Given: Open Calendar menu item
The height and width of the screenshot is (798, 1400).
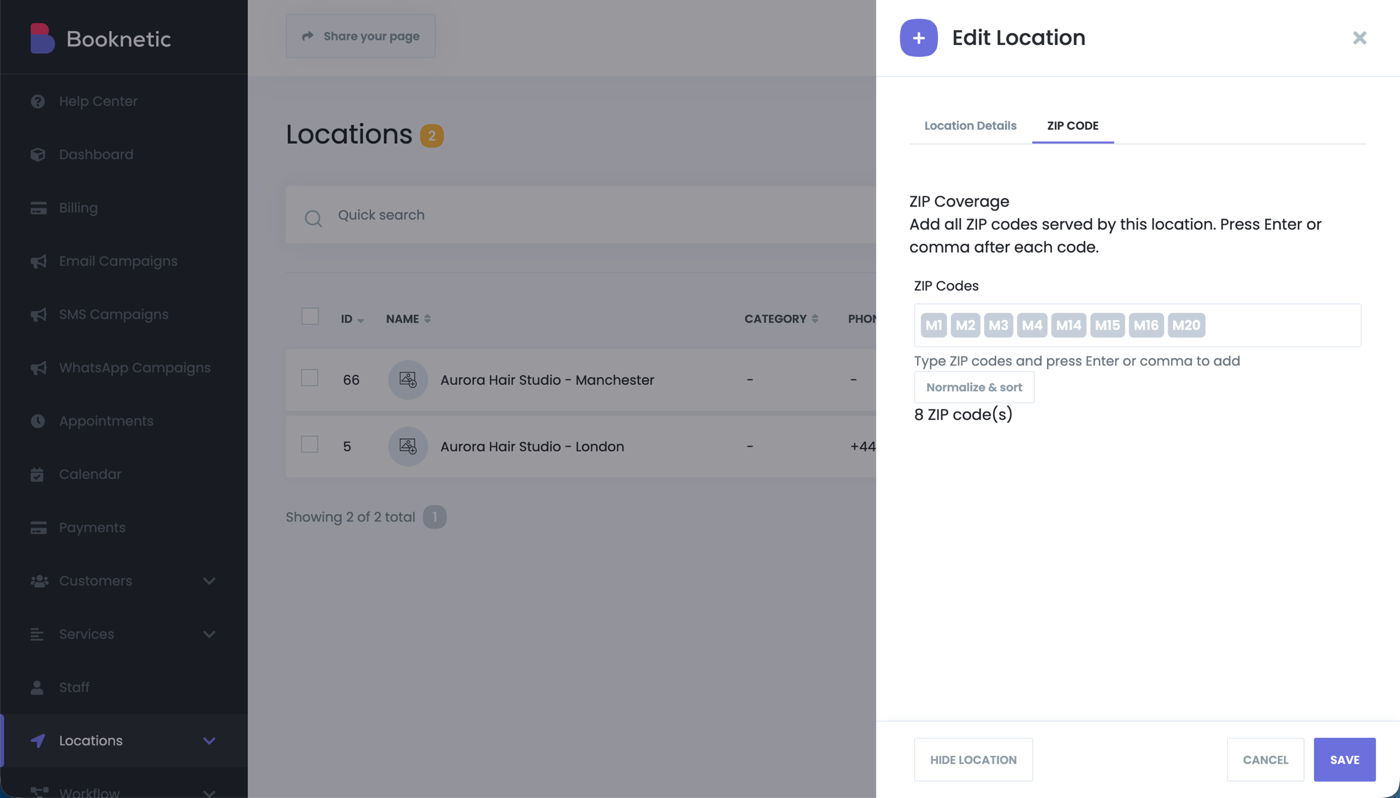Looking at the screenshot, I should click(124, 474).
